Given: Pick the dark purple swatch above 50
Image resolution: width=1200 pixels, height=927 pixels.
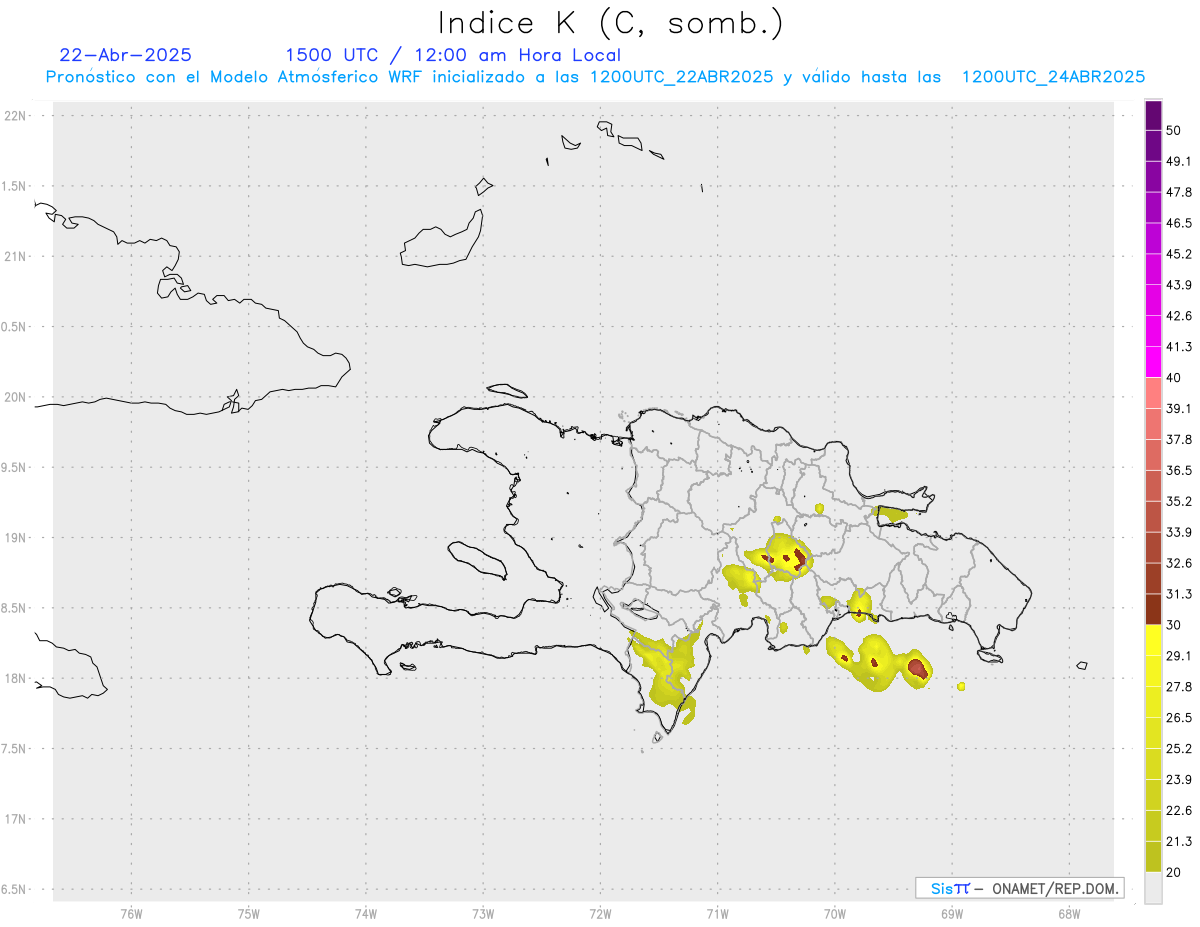Looking at the screenshot, I should click(x=1153, y=115).
